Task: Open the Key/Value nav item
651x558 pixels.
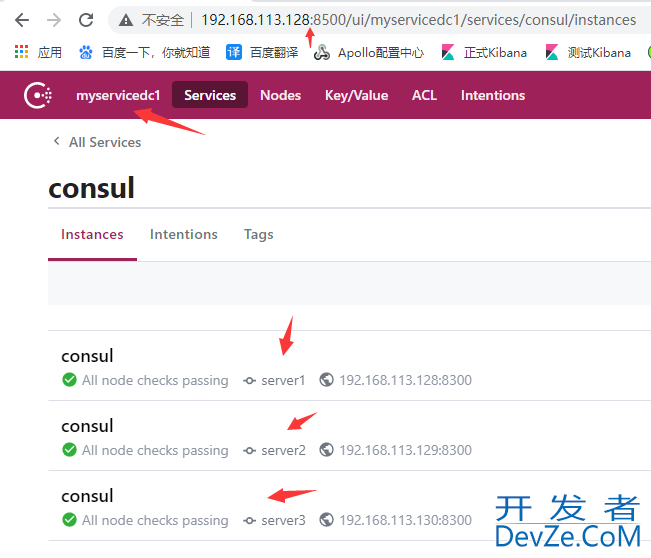Action: pos(356,95)
